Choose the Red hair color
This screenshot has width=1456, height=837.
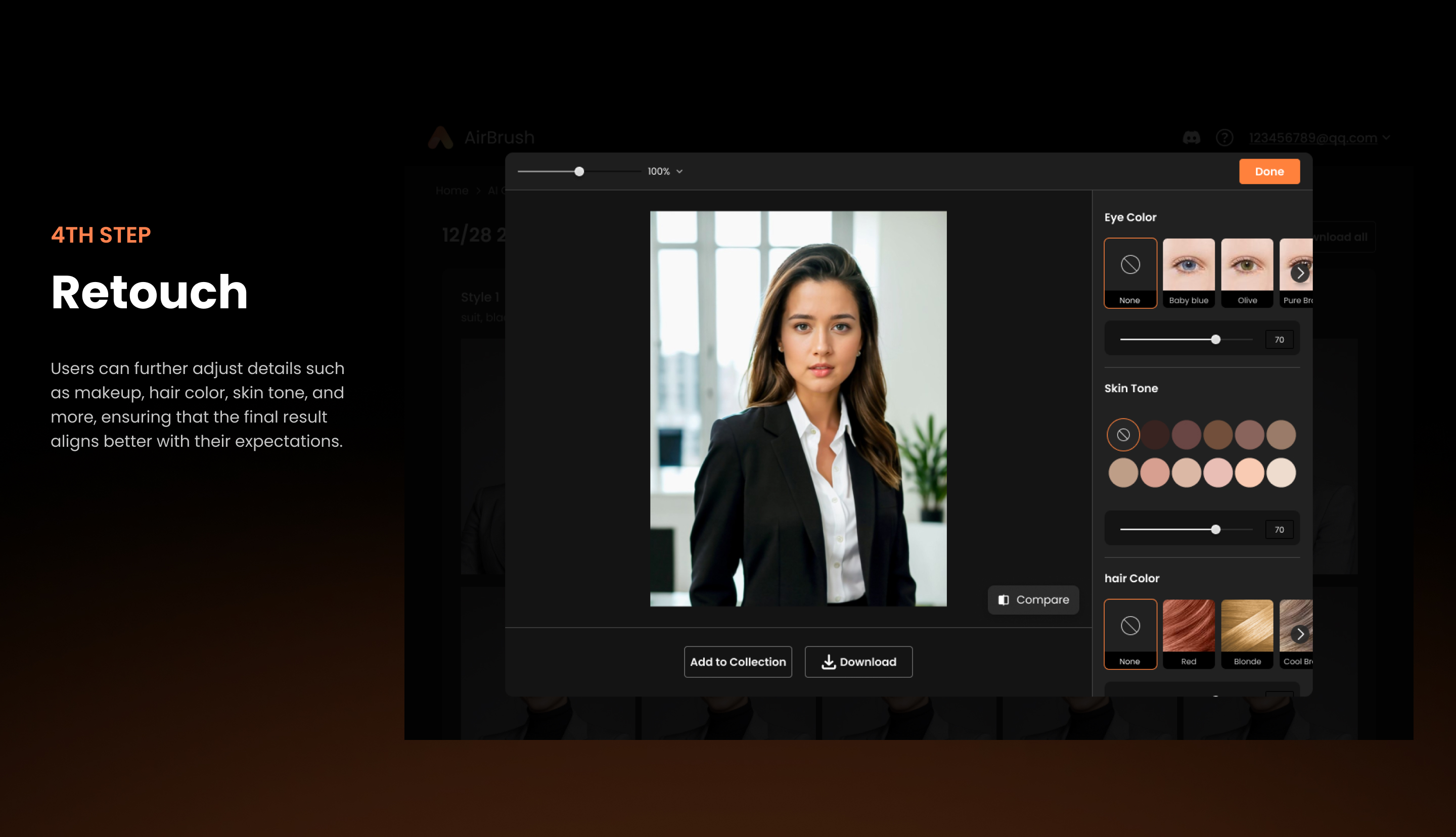[x=1188, y=633]
